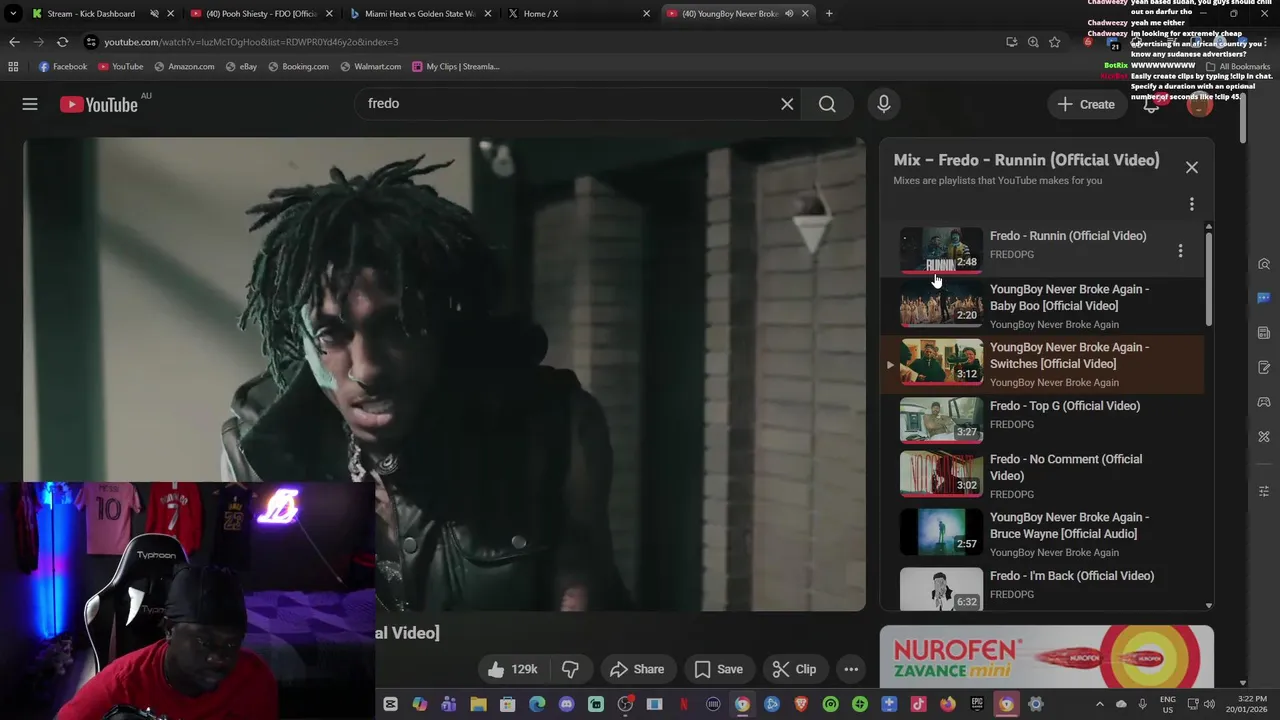Clear the search box with the X
The width and height of the screenshot is (1280, 720).
pyautogui.click(x=787, y=104)
